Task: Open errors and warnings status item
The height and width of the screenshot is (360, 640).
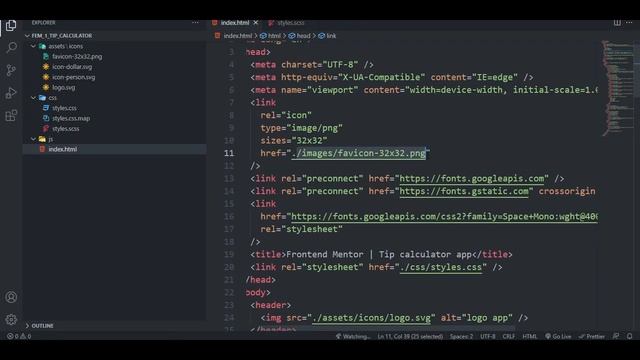Action: (x=19, y=336)
